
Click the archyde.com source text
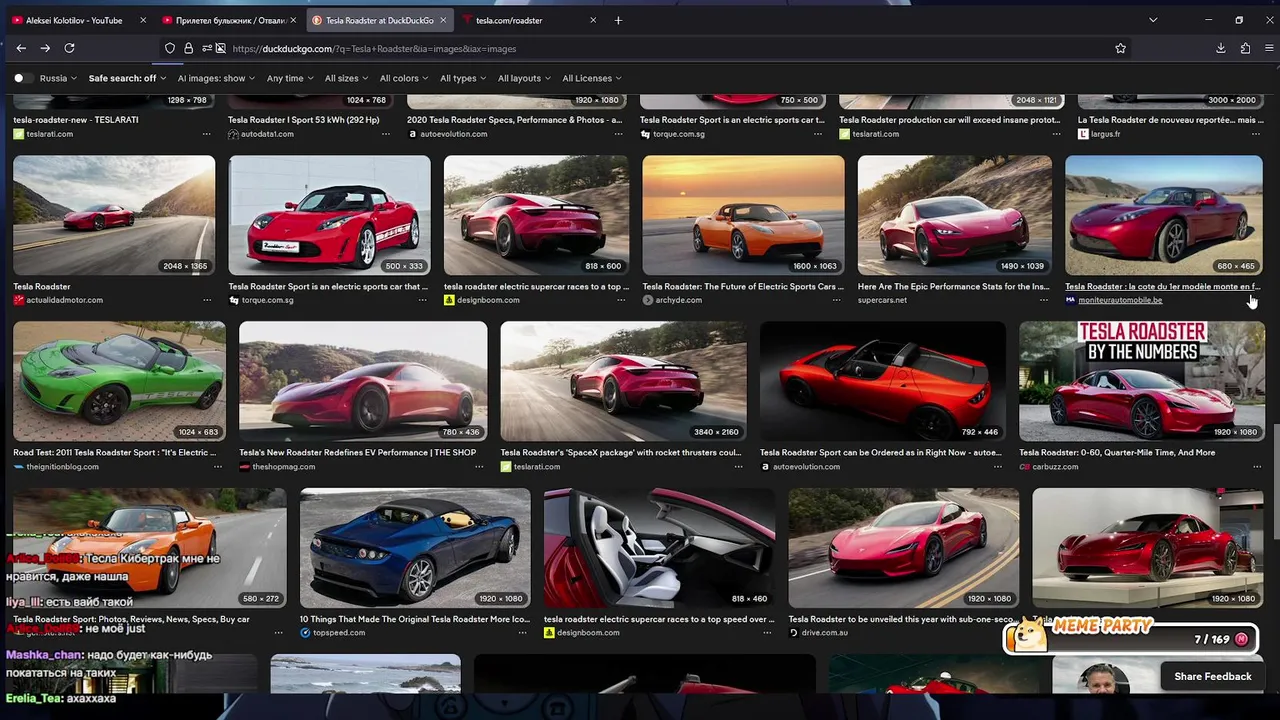coord(679,300)
